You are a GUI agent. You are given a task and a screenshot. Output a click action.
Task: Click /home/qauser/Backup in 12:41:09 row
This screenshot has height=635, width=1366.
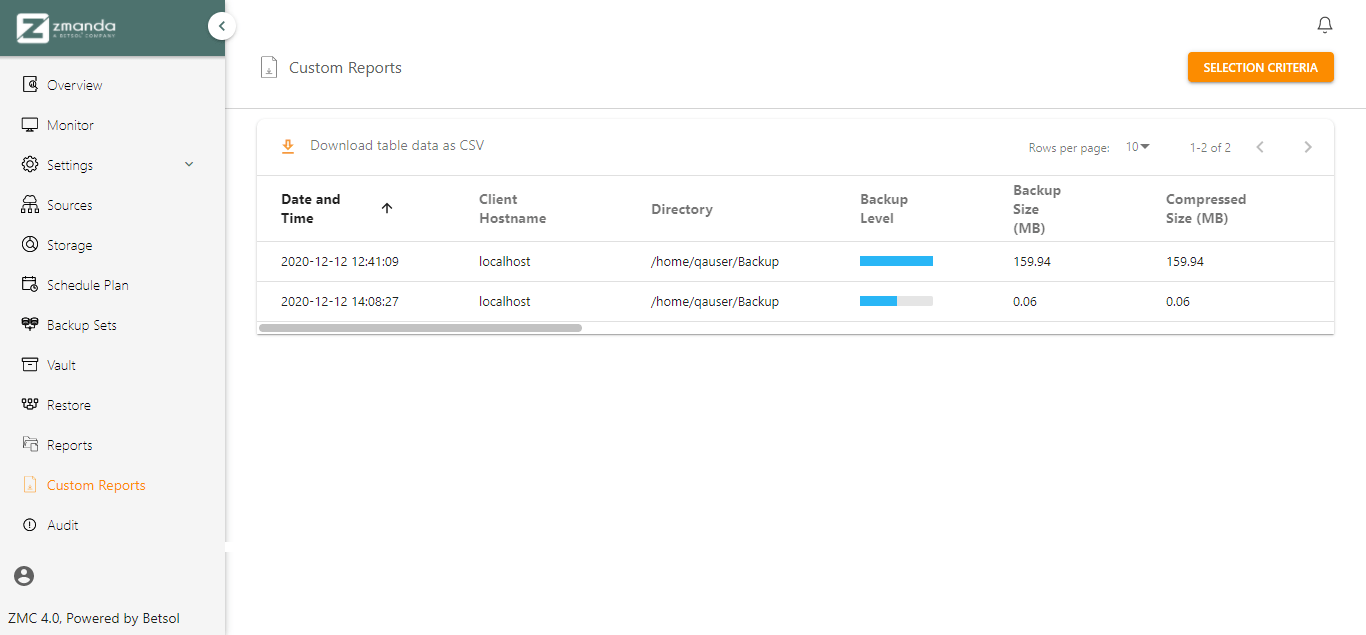click(x=715, y=261)
